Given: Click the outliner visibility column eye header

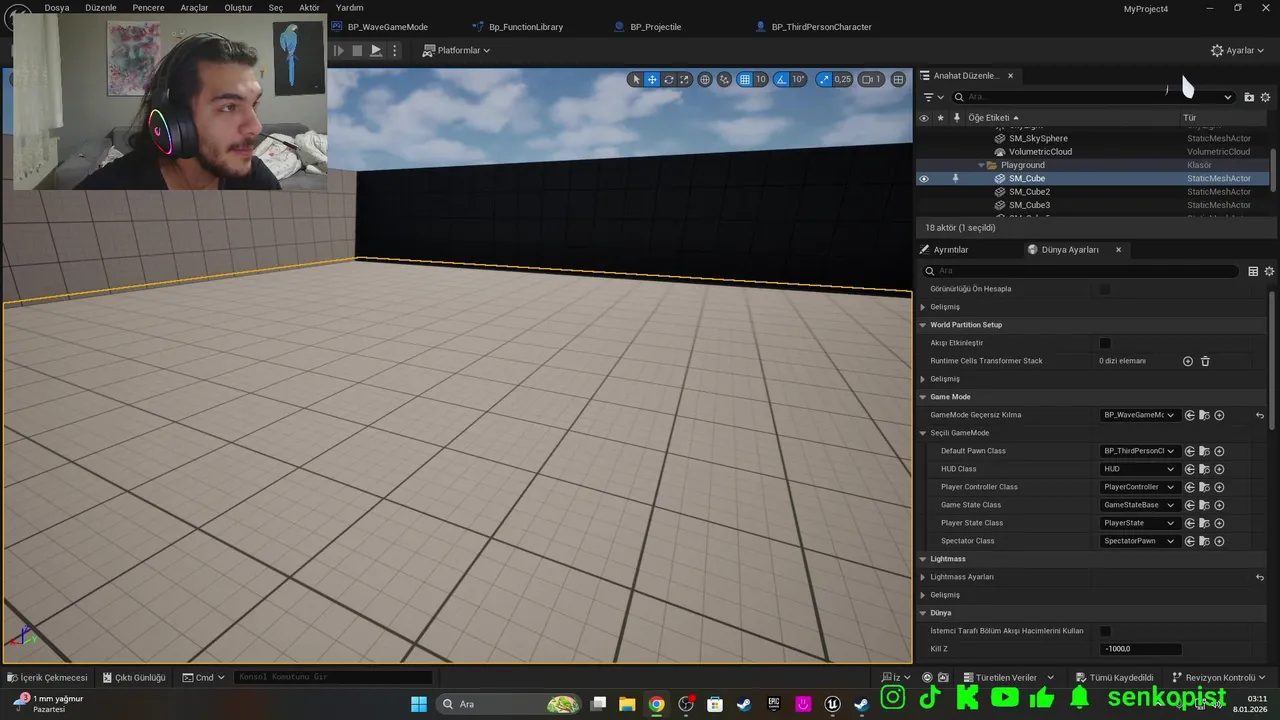Looking at the screenshot, I should pyautogui.click(x=924, y=118).
